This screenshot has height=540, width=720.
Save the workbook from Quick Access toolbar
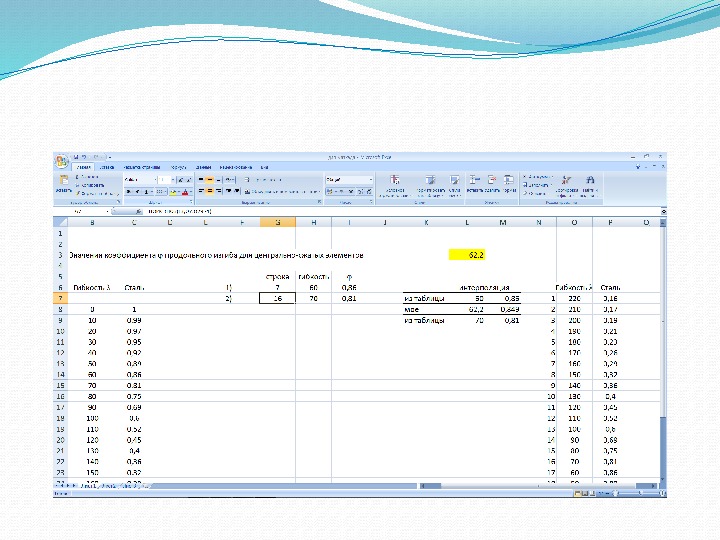[x=76, y=157]
